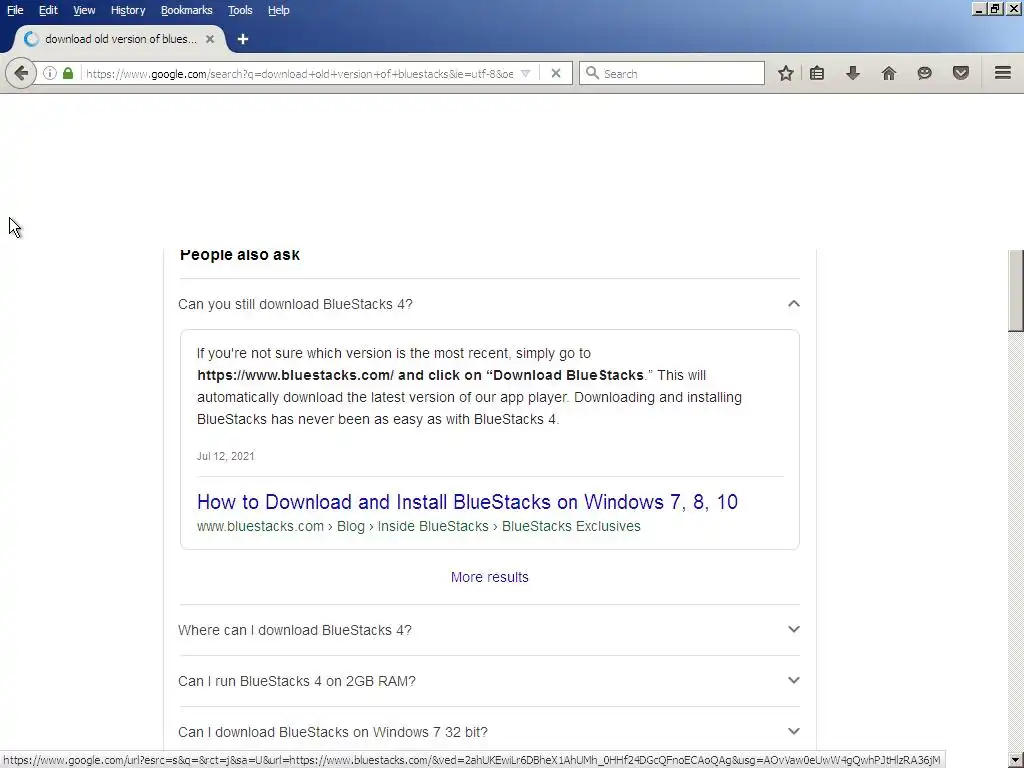Screen dimensions: 1024x768
Task: Select the 'download old version of blues...' tab
Action: [x=121, y=39]
